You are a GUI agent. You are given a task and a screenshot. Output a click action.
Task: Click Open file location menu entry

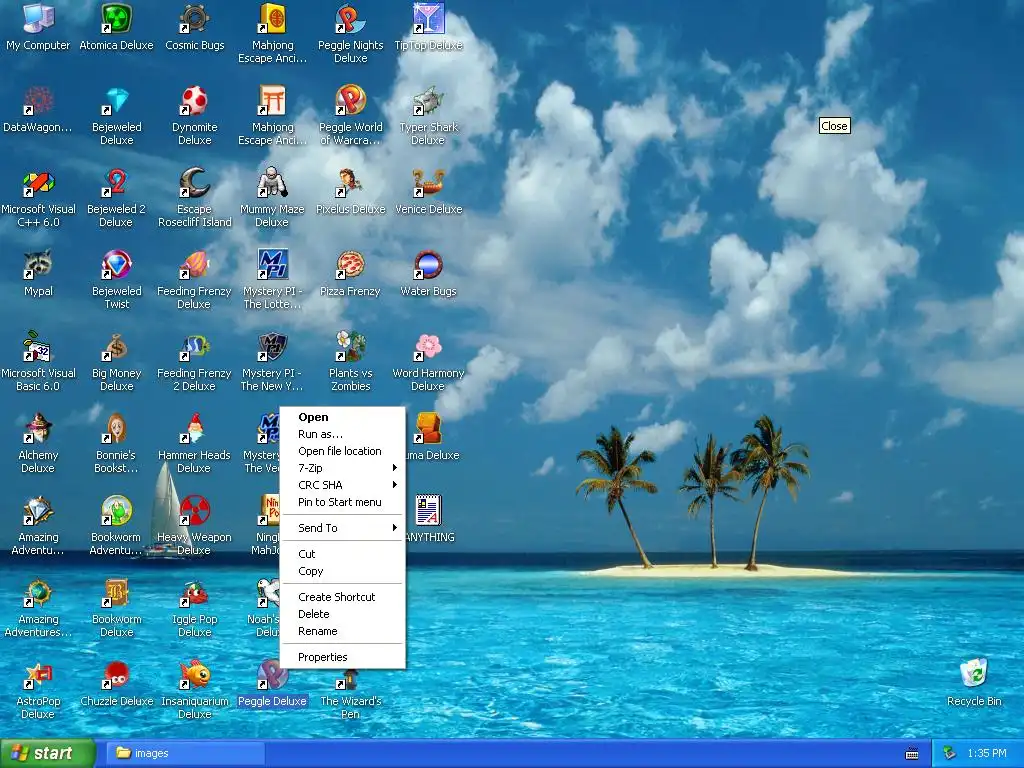pos(342,451)
